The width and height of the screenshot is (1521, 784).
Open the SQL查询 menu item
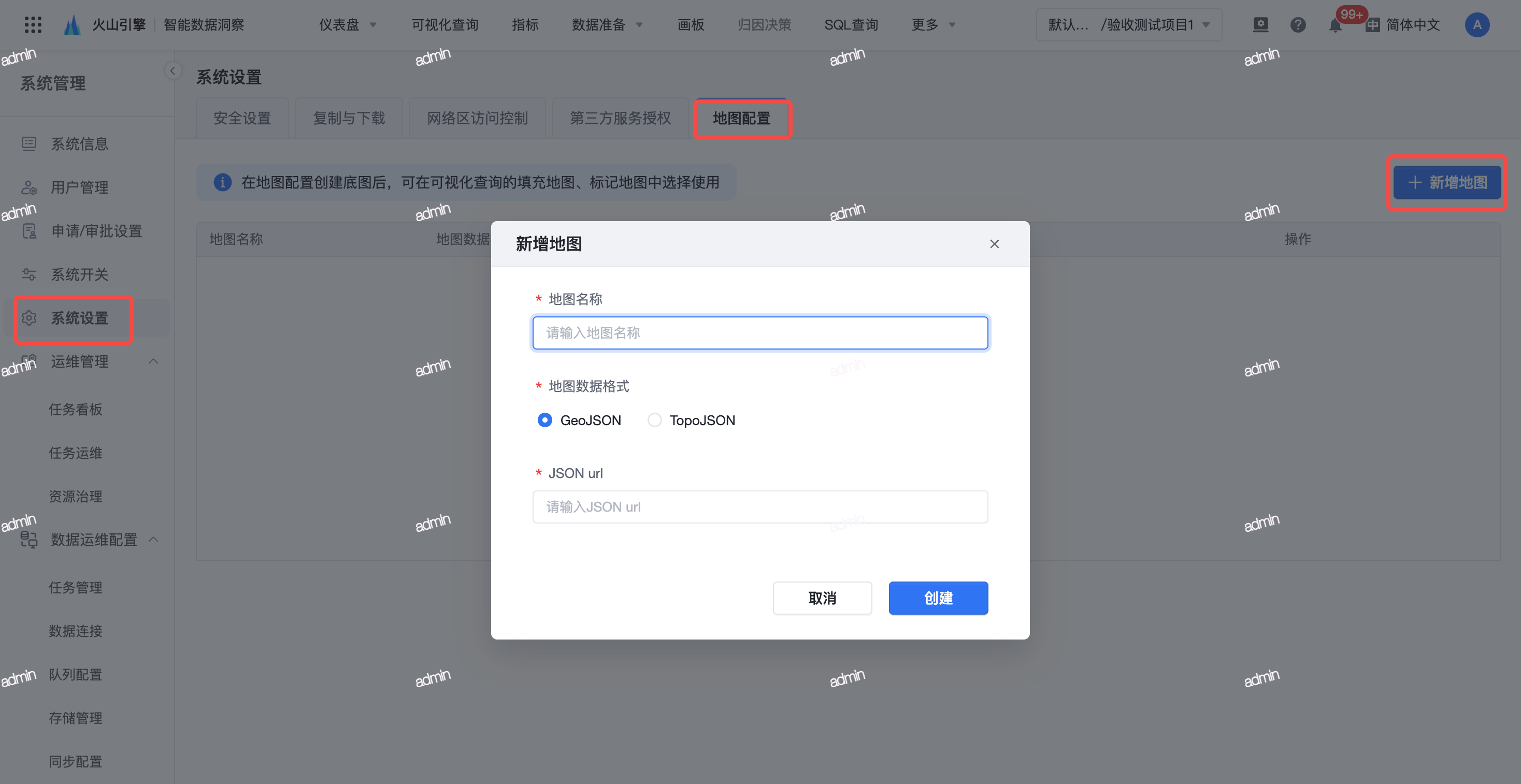[x=851, y=25]
